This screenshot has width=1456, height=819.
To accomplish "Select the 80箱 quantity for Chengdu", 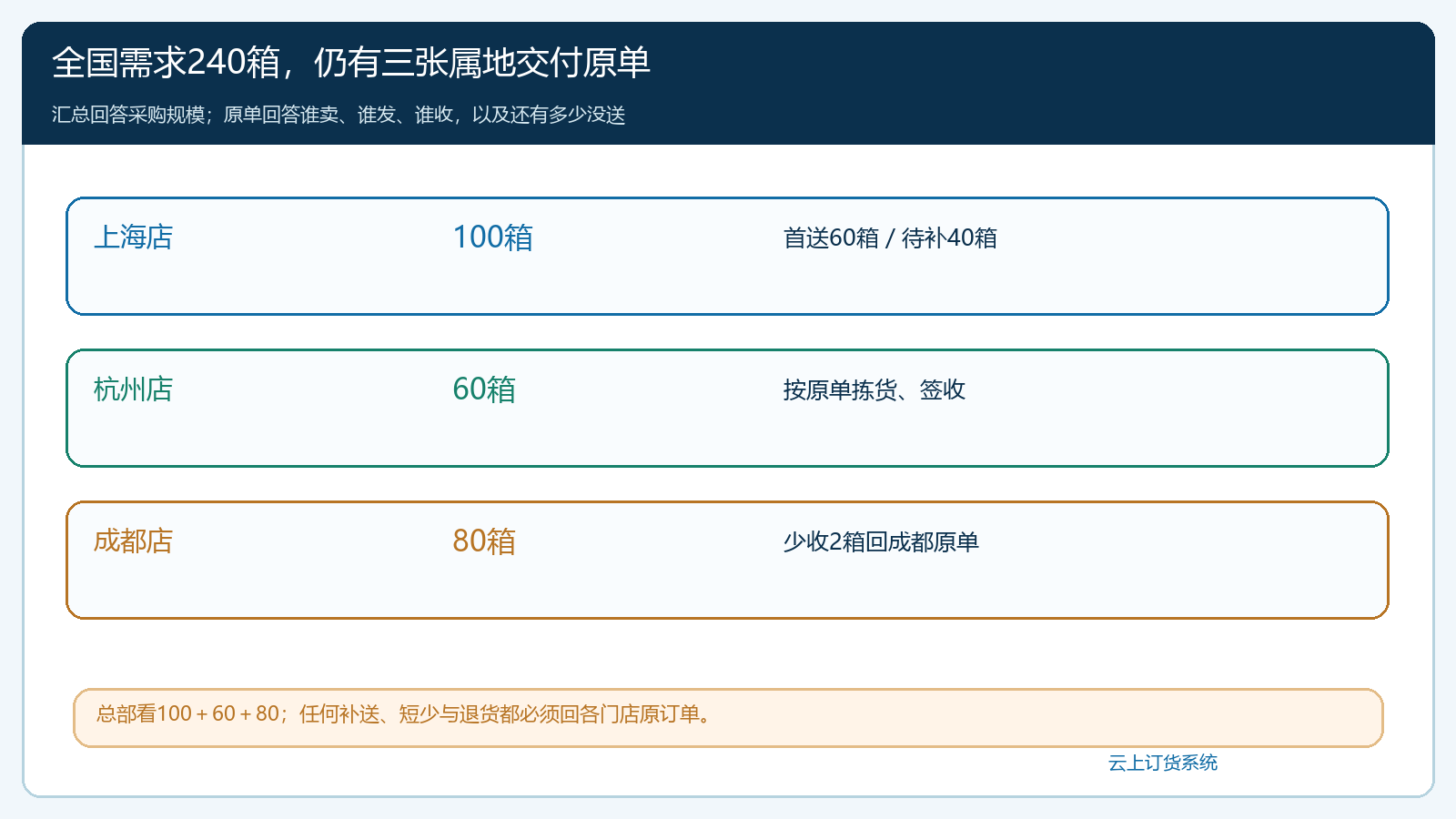I will [484, 541].
